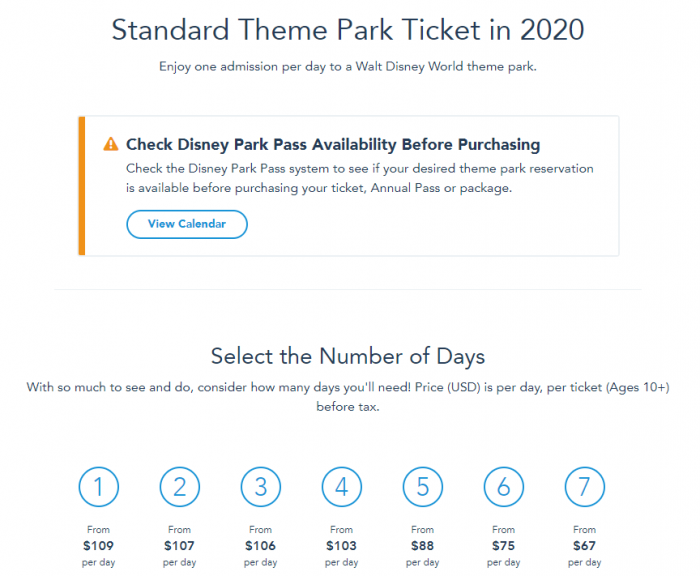
Task: Click the $109 per day price
Action: pyautogui.click(x=98, y=546)
